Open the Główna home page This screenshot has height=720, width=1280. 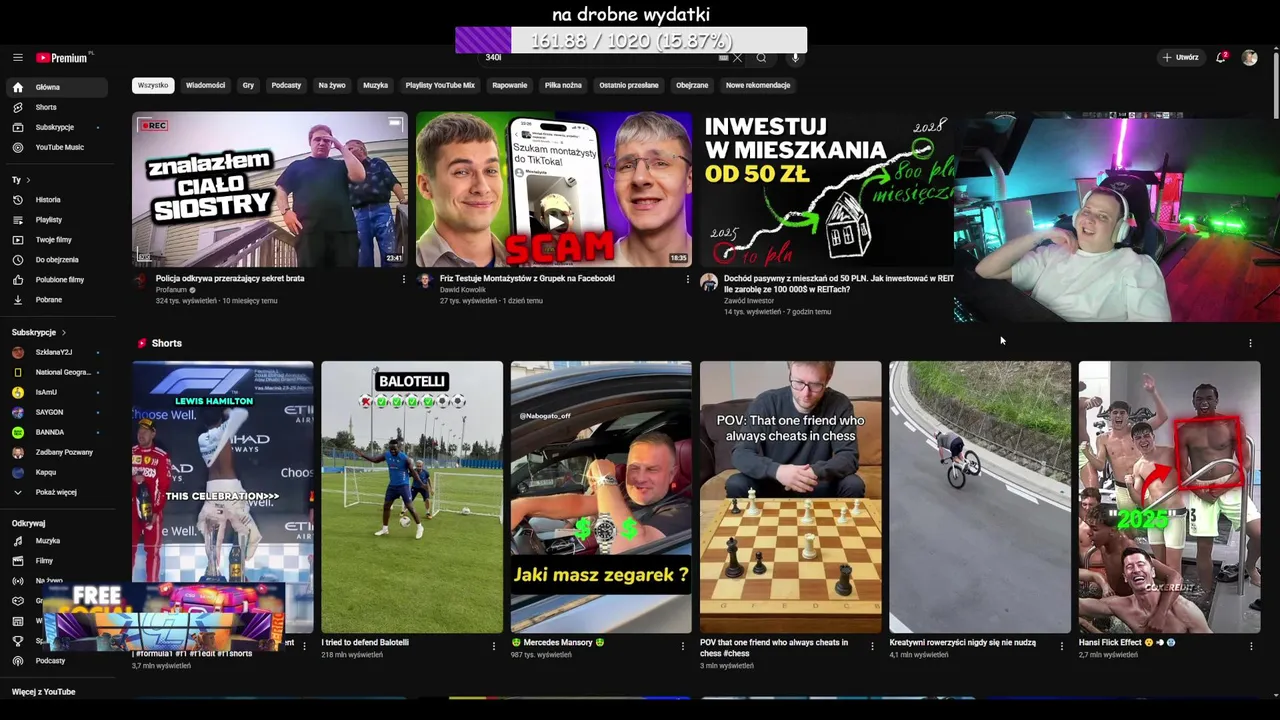(57, 87)
